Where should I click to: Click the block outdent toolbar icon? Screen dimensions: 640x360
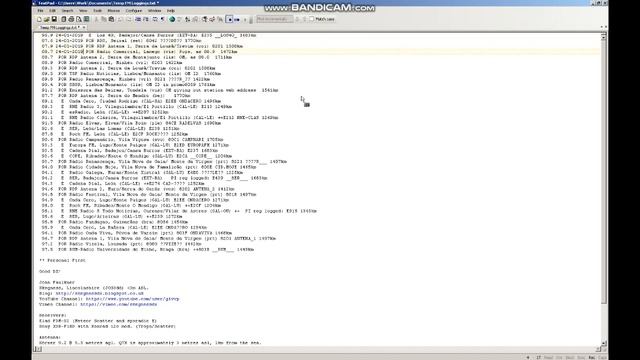click(138, 19)
